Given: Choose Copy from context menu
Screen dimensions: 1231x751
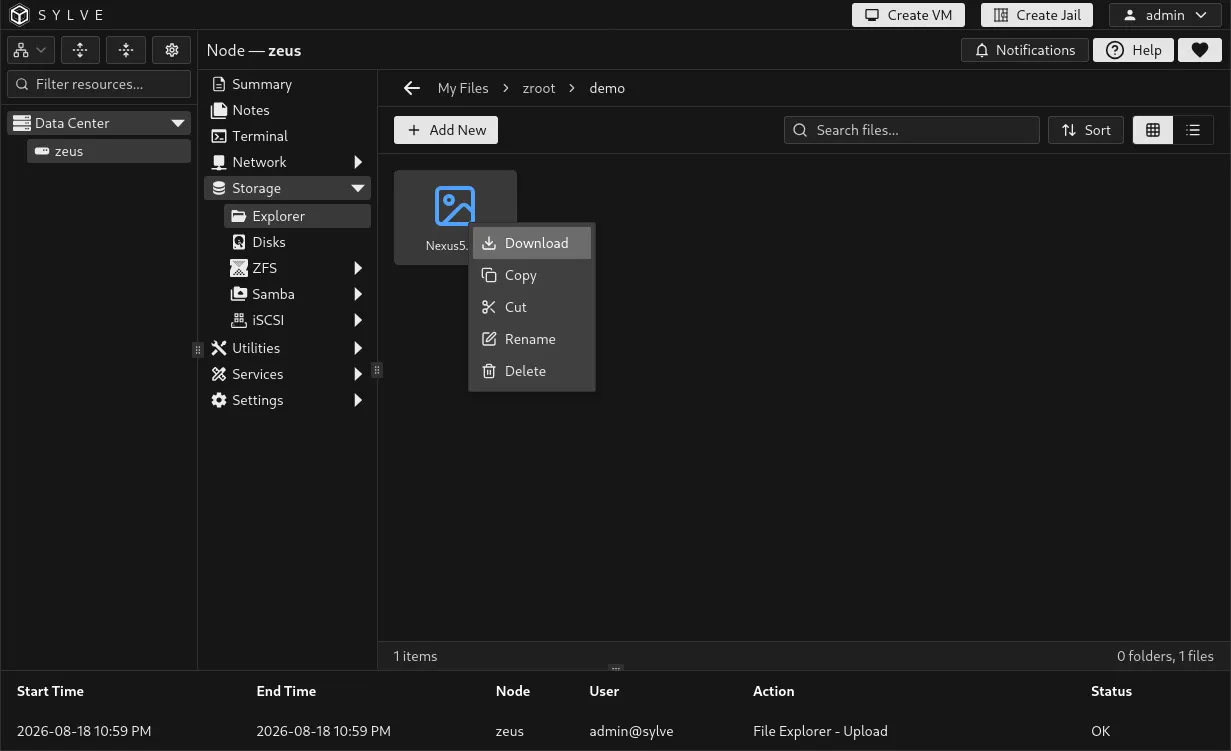Looking at the screenshot, I should pos(532,275).
